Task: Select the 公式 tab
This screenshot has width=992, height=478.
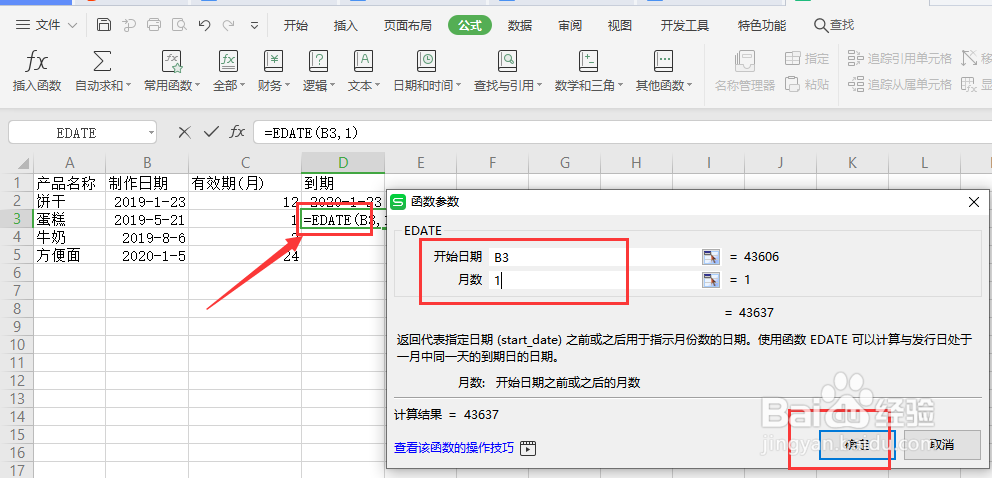Action: [469, 25]
